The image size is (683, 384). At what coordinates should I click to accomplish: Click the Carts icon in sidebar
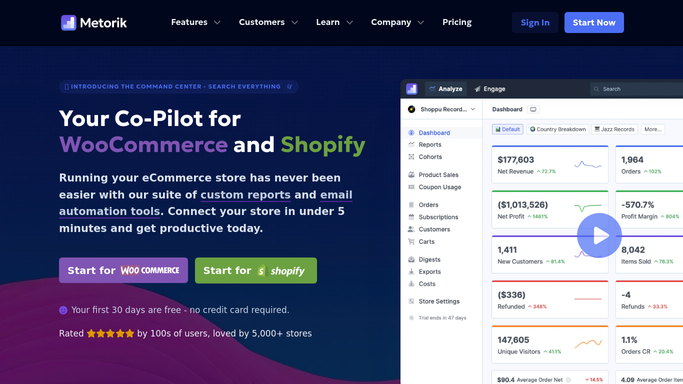tap(411, 242)
